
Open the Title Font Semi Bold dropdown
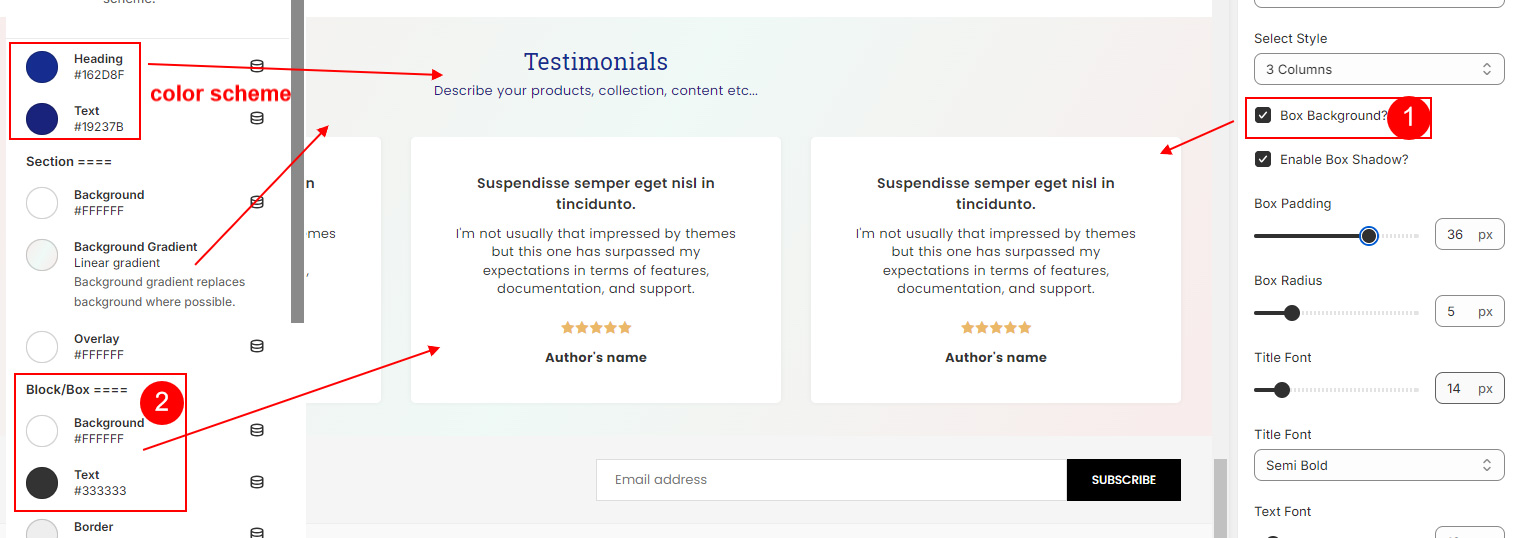pos(1379,465)
